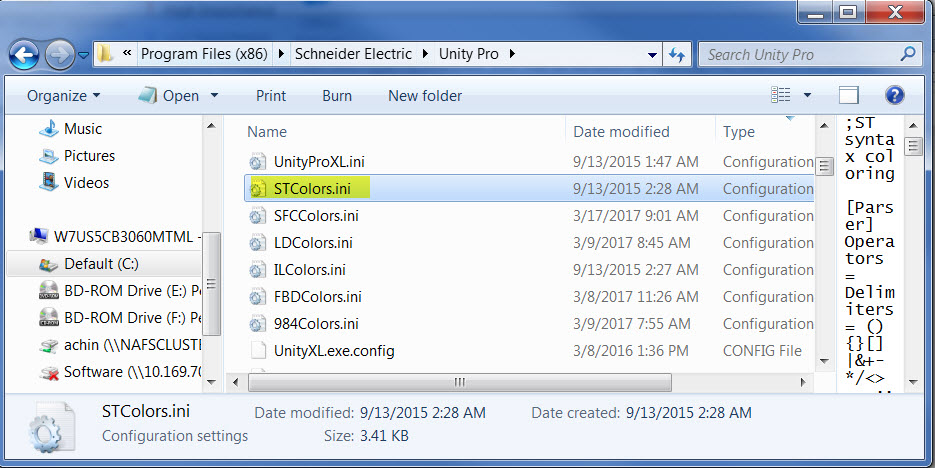The height and width of the screenshot is (468, 935).
Task: Click Burn in the toolbar
Action: click(337, 96)
